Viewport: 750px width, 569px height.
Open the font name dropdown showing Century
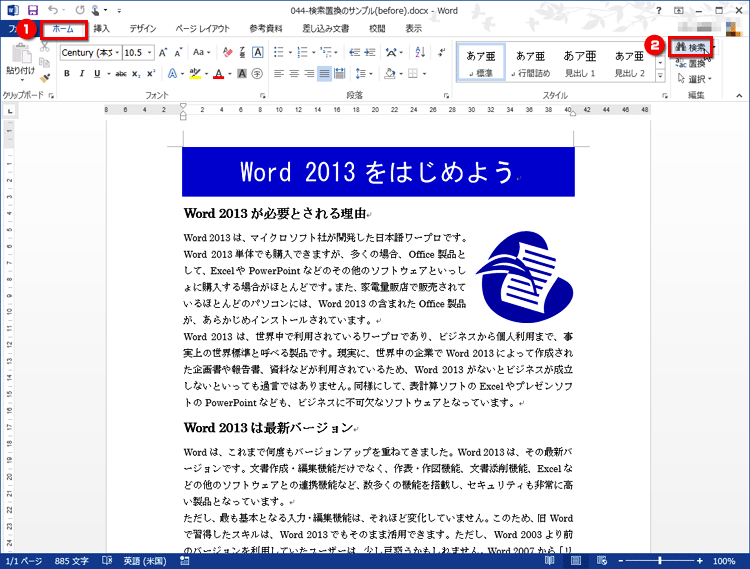117,53
